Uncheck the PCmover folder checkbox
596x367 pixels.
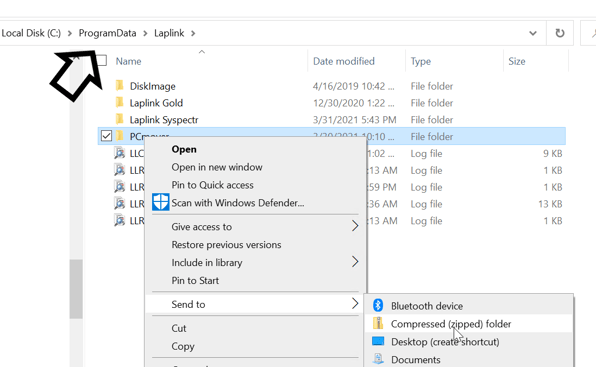coord(106,136)
